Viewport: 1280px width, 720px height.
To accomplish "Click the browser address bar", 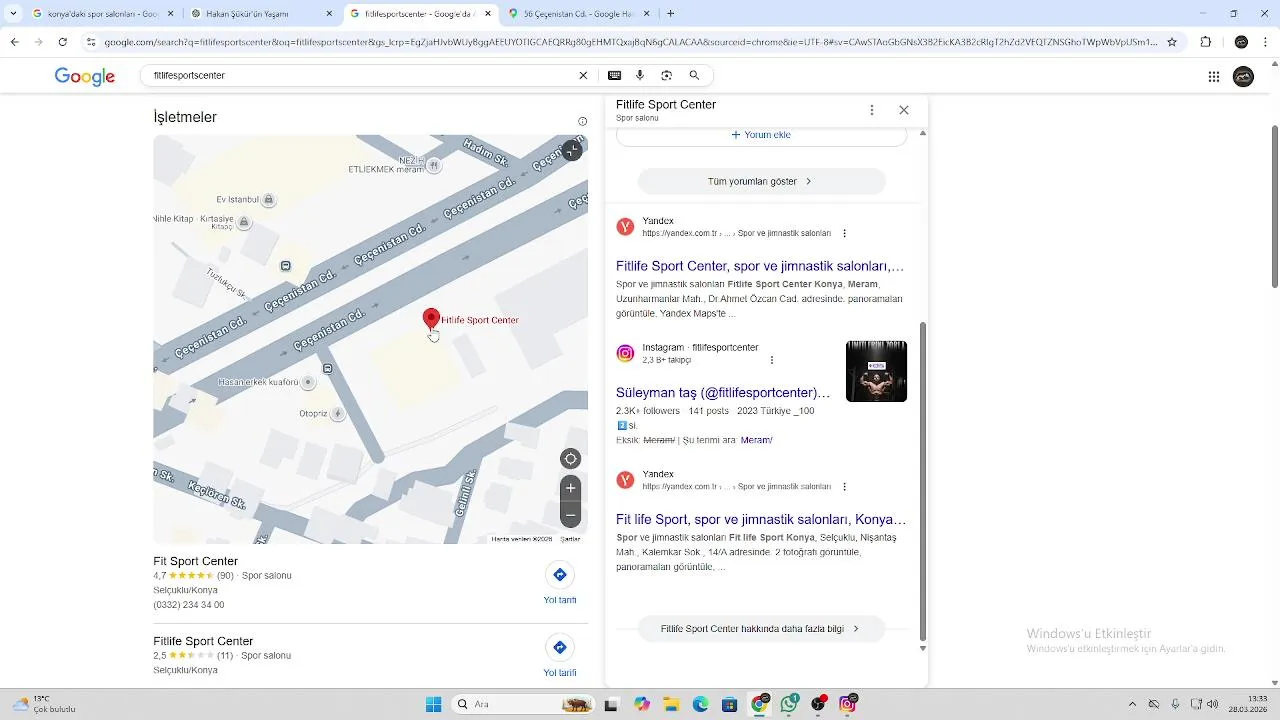I will click(x=630, y=42).
